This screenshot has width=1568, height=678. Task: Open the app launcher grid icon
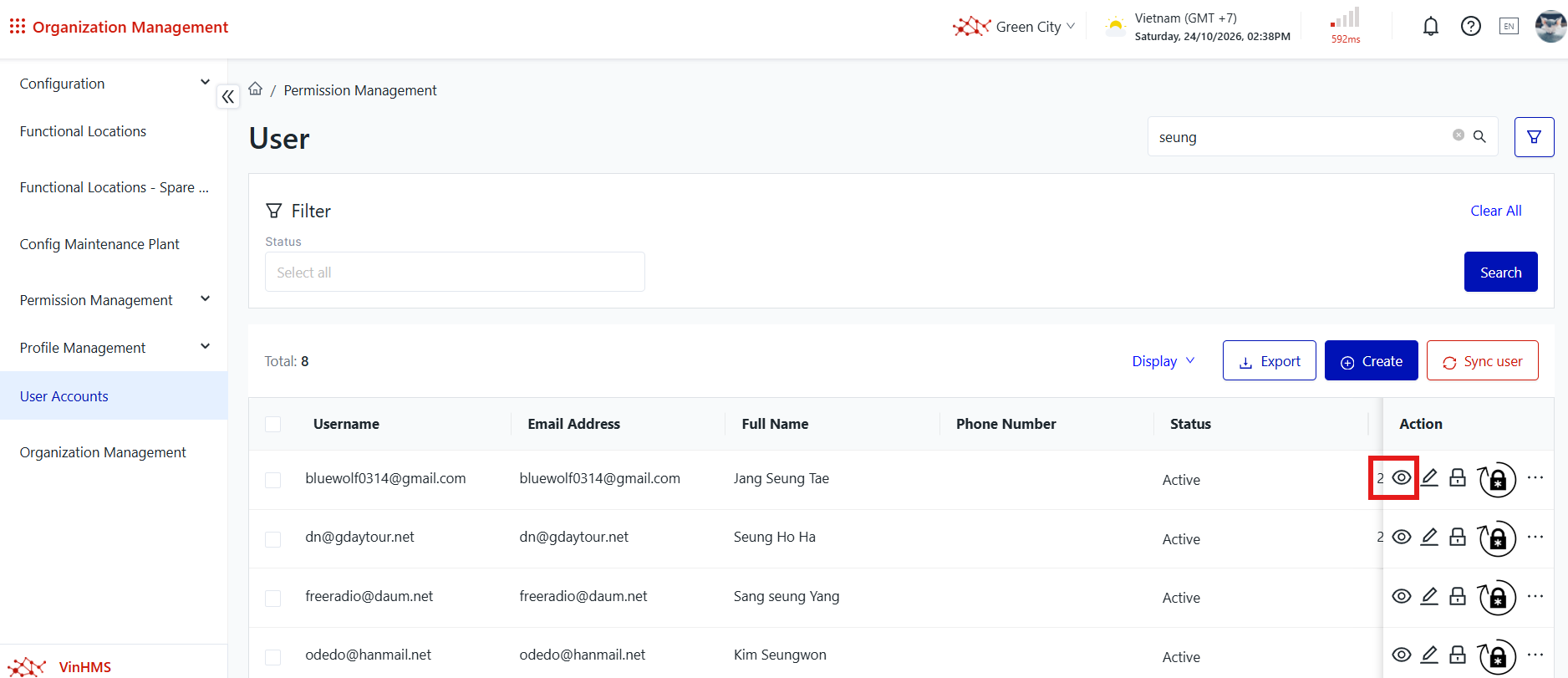(x=18, y=27)
